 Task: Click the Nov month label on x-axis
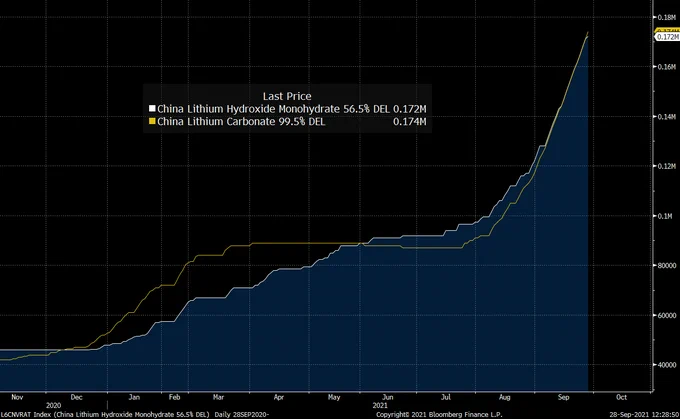click(17, 397)
